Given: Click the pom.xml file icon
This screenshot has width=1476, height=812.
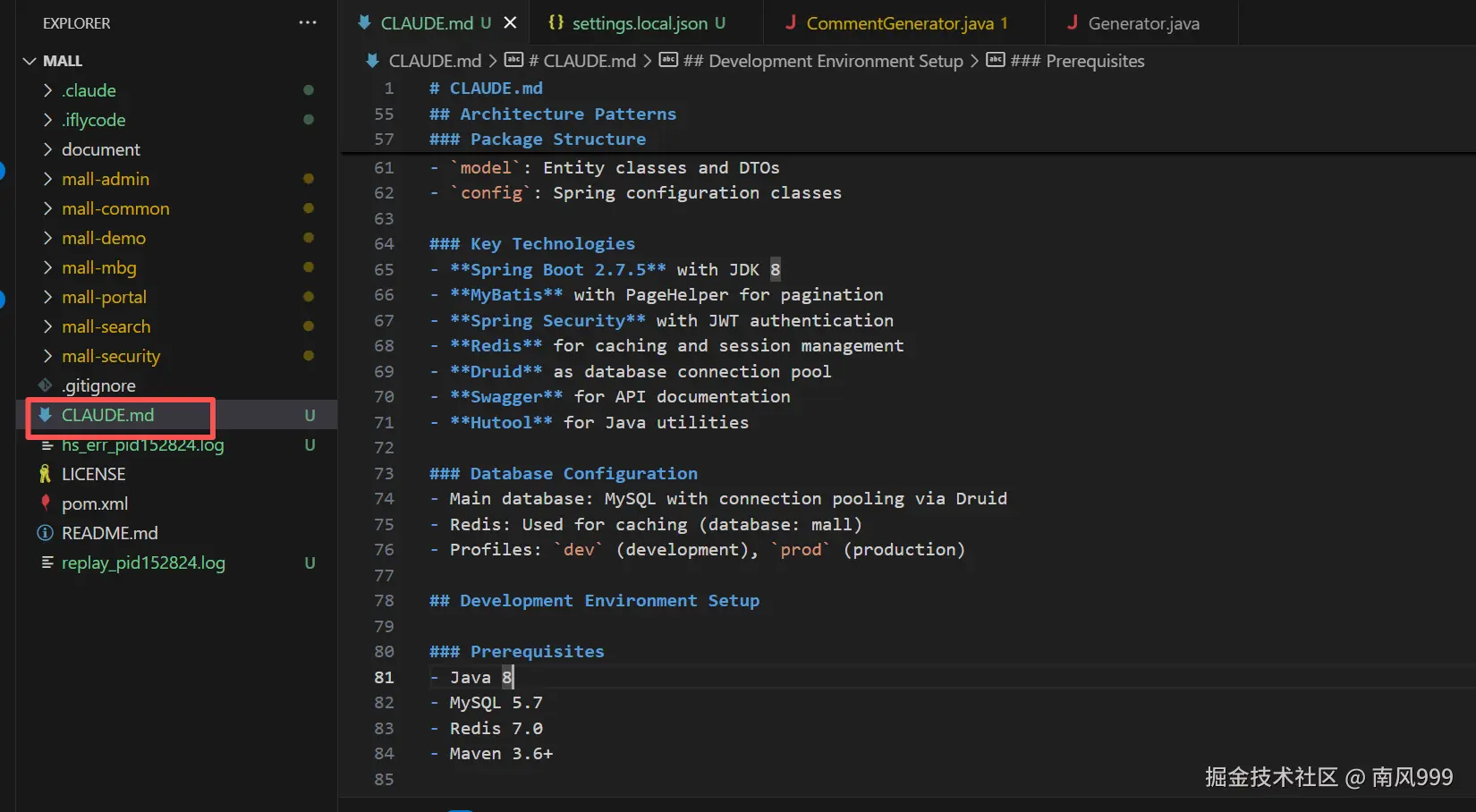Looking at the screenshot, I should [45, 503].
